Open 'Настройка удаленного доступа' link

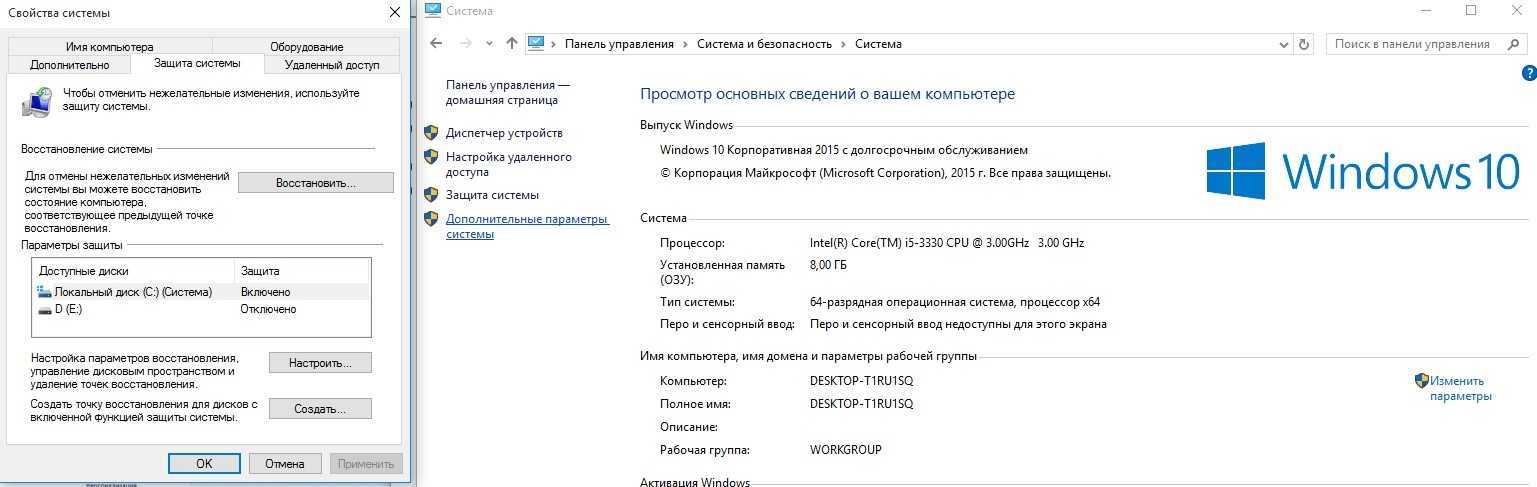coord(509,164)
